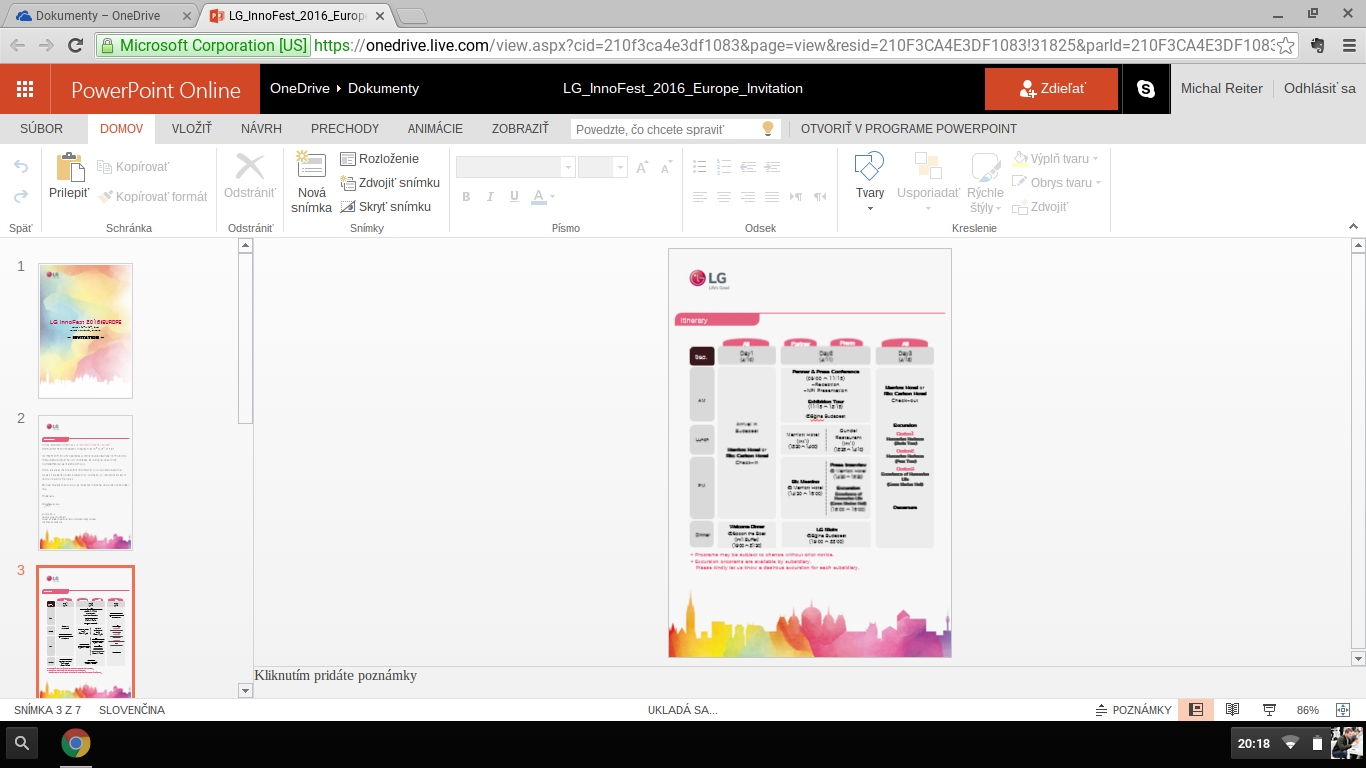The width and height of the screenshot is (1366, 768).
Task: Switch to the ANIMÁCIE tab
Action: point(435,129)
